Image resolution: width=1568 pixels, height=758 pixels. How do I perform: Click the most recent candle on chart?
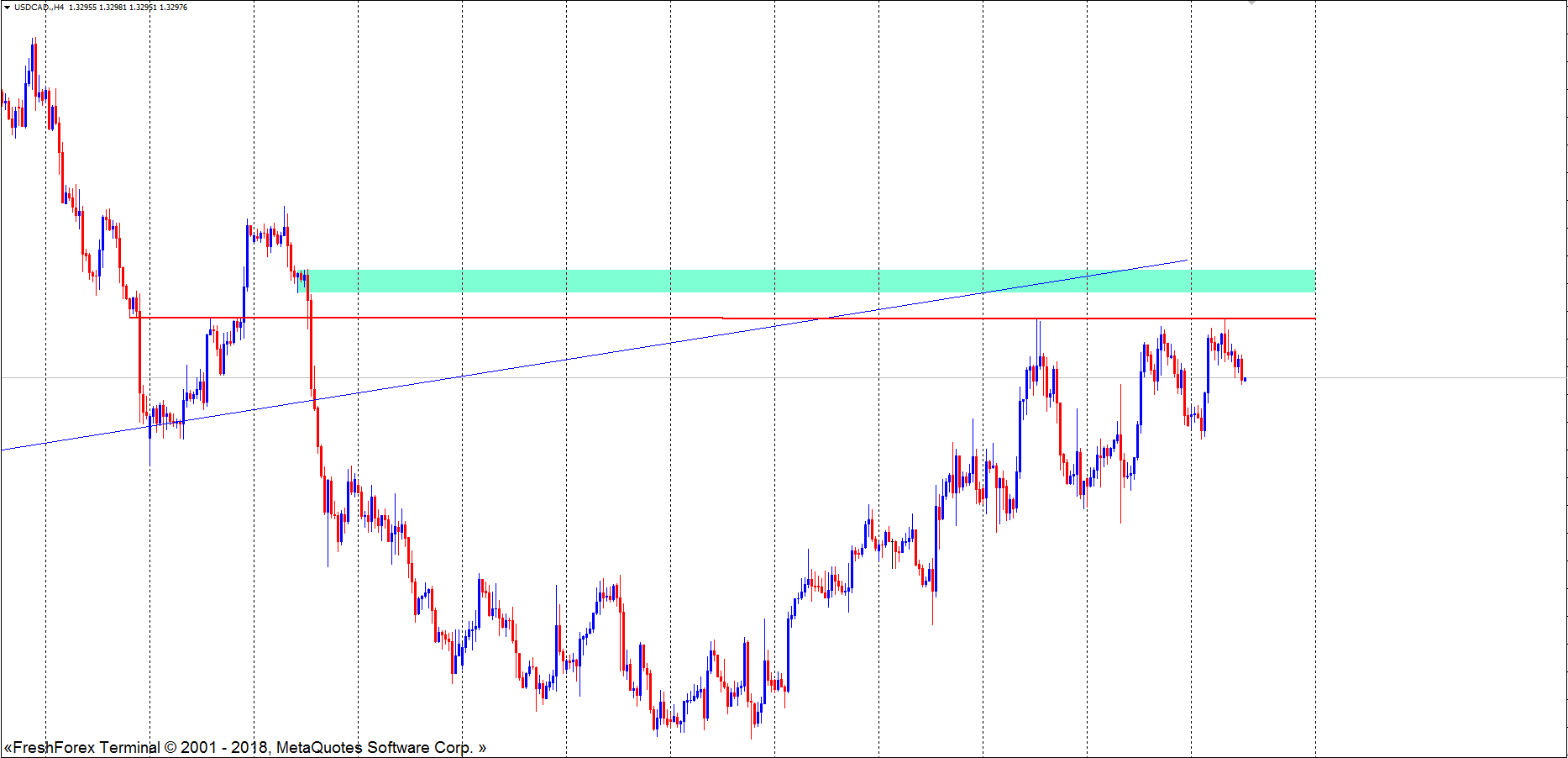coord(1244,379)
